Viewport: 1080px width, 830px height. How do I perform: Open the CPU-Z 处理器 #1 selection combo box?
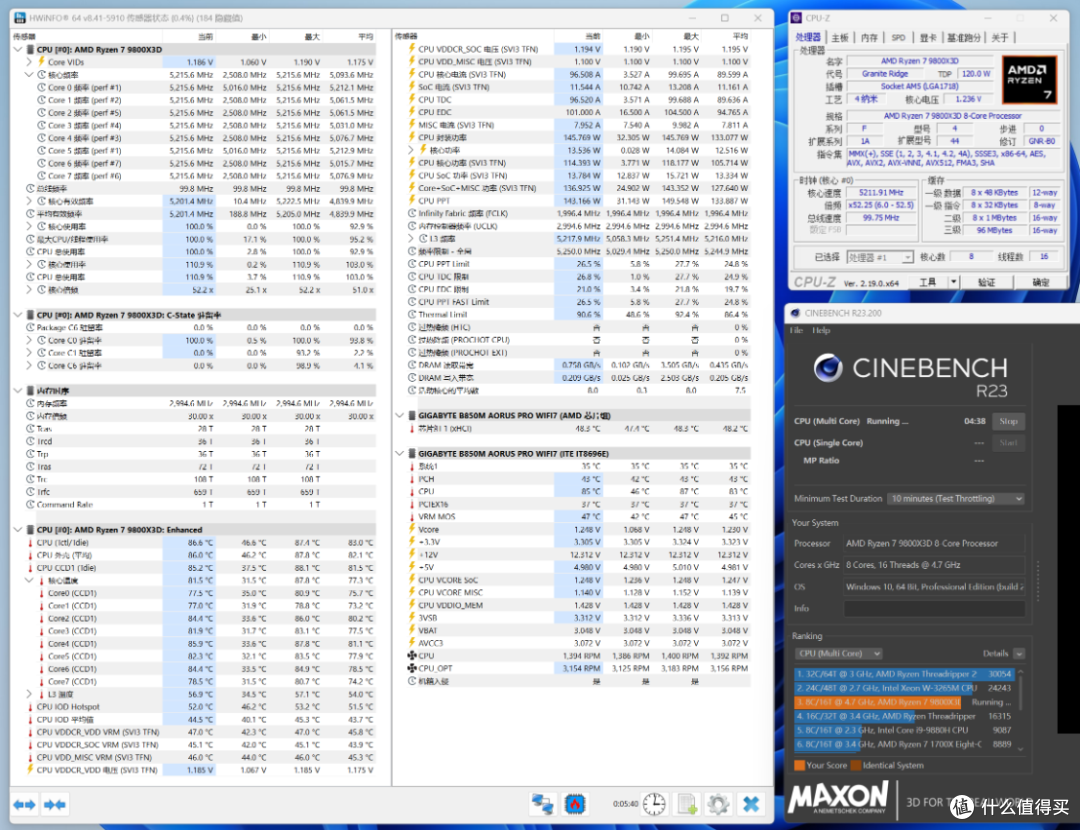[x=880, y=257]
